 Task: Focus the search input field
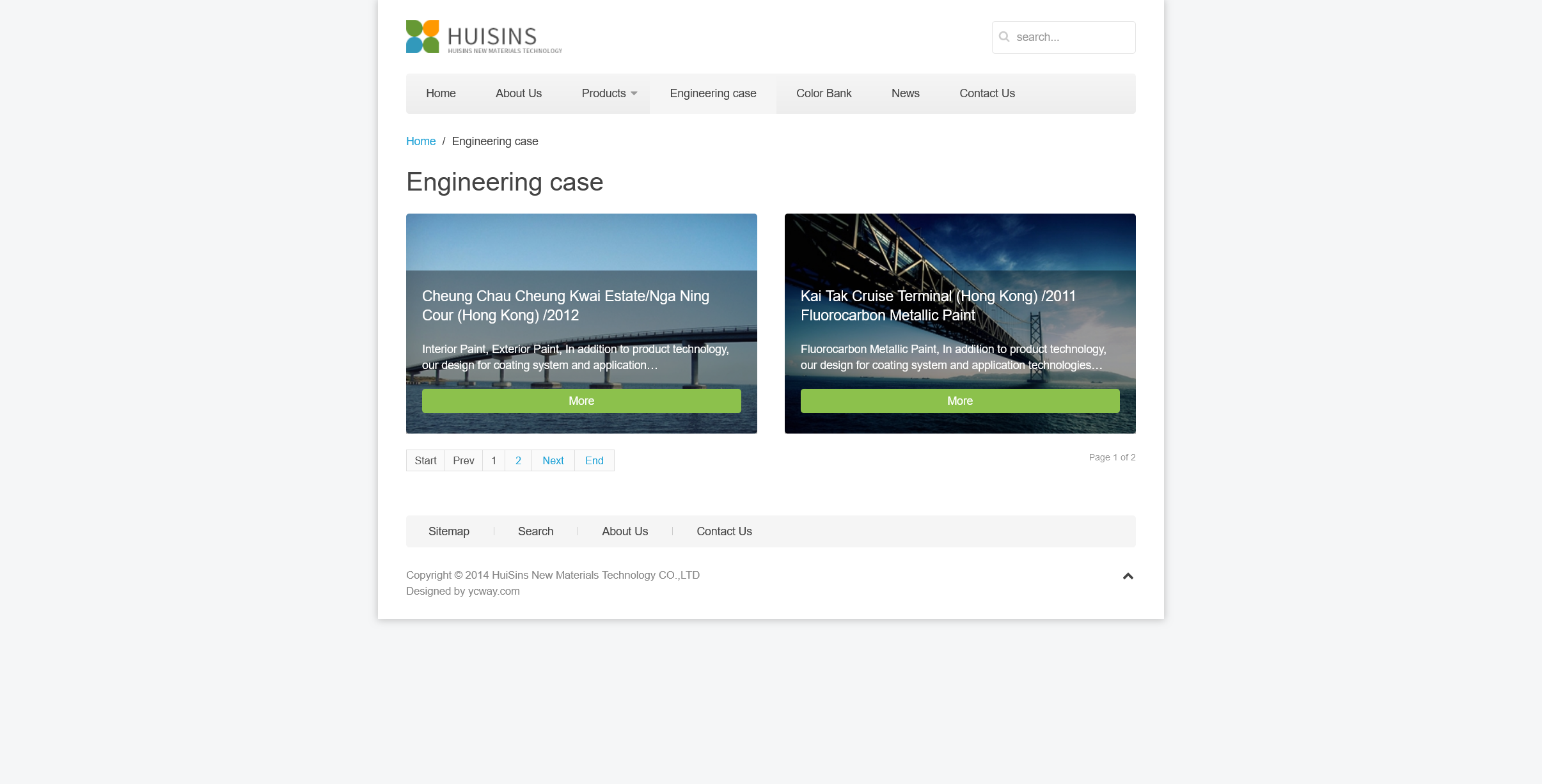[x=1064, y=37]
